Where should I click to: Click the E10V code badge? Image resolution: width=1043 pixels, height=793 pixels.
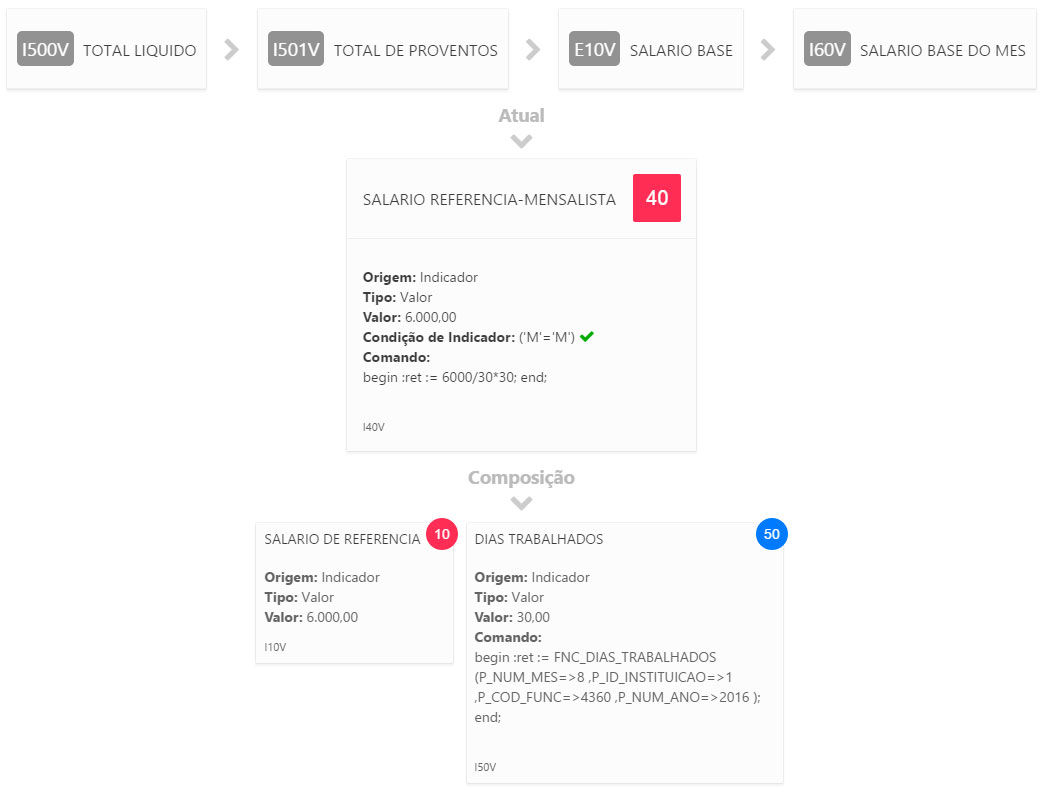(594, 49)
